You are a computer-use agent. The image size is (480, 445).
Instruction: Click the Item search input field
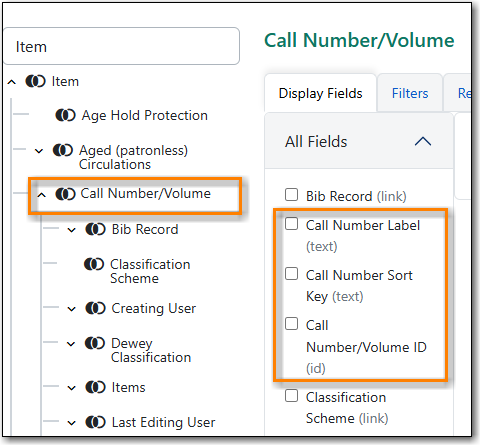(x=121, y=46)
